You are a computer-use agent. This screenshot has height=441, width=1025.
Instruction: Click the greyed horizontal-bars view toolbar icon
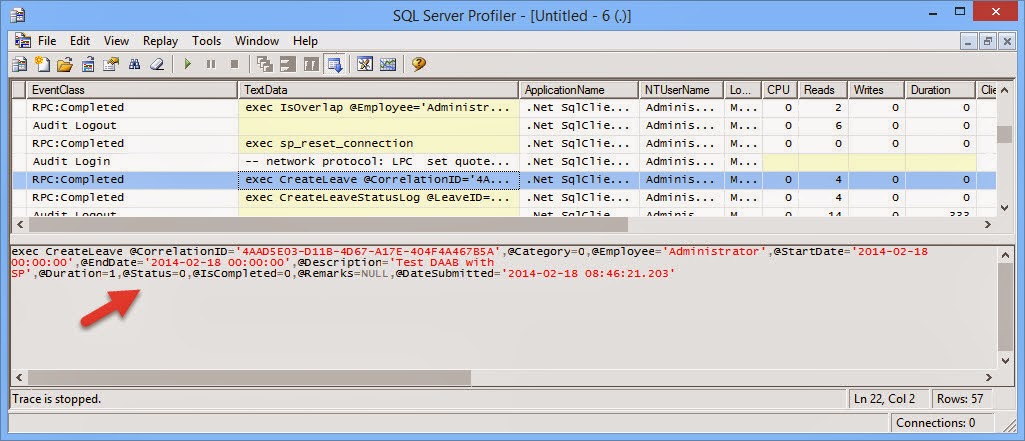point(288,64)
